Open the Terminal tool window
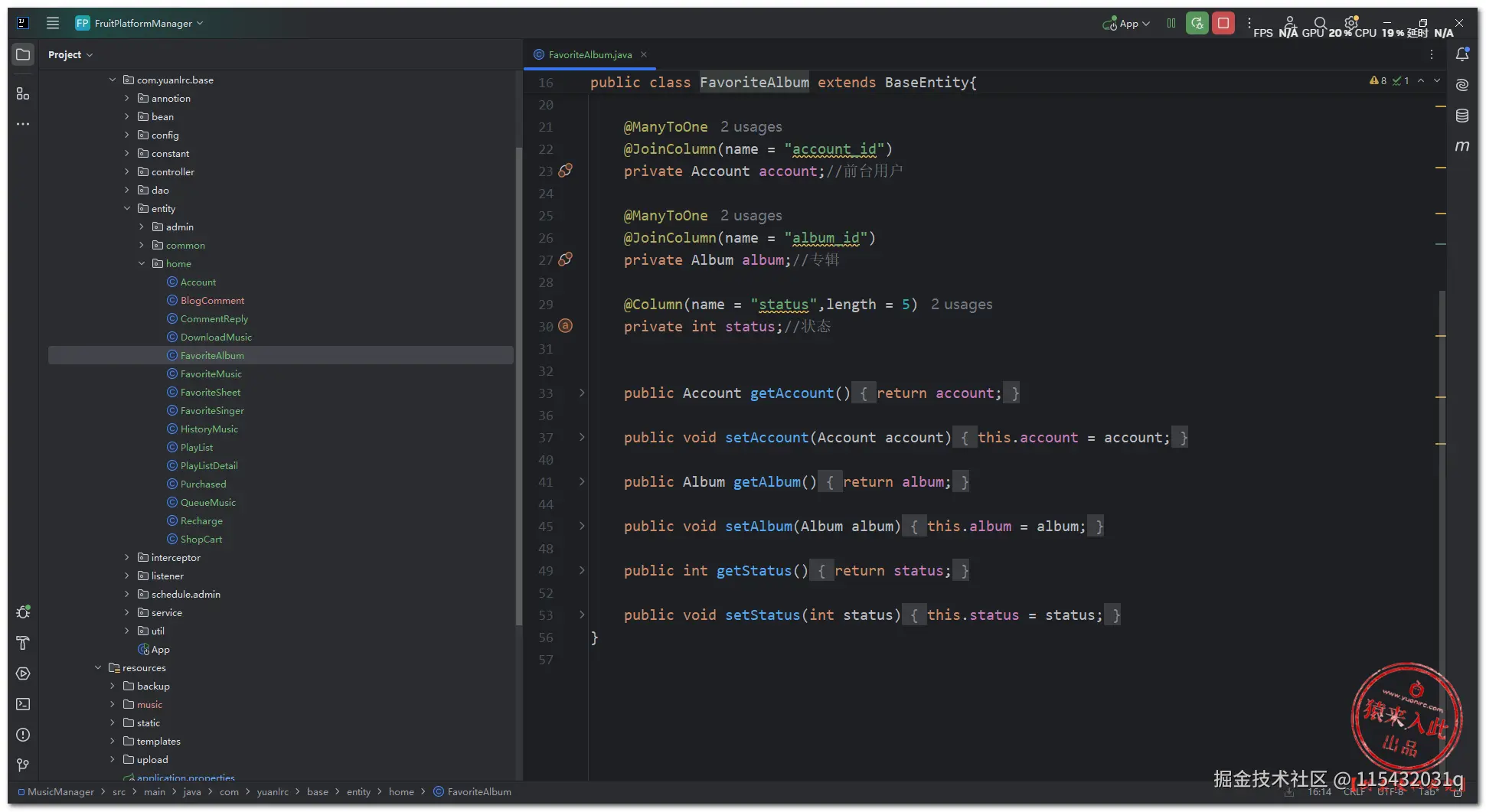1486x812 pixels. (23, 704)
